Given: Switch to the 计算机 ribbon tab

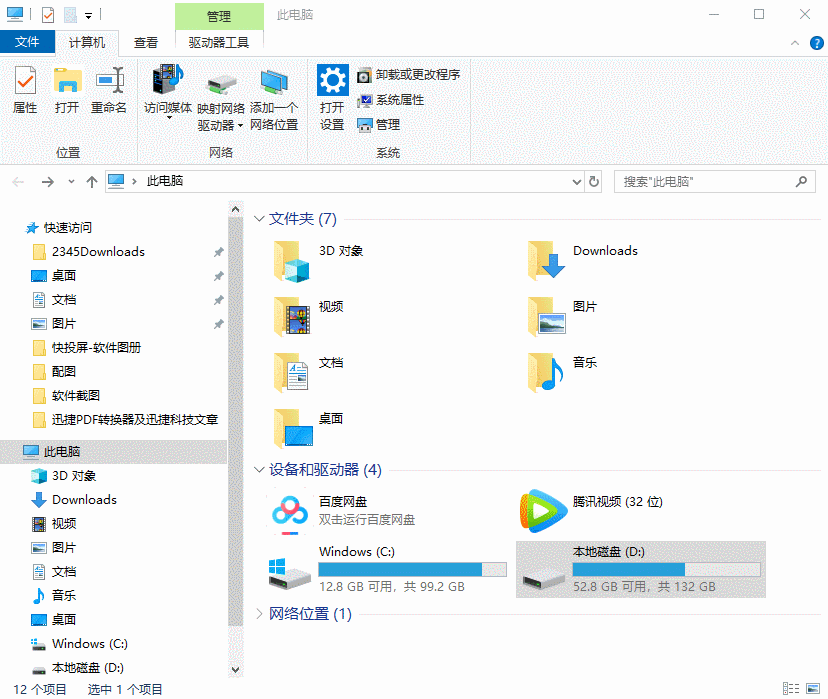Looking at the screenshot, I should pyautogui.click(x=87, y=42).
